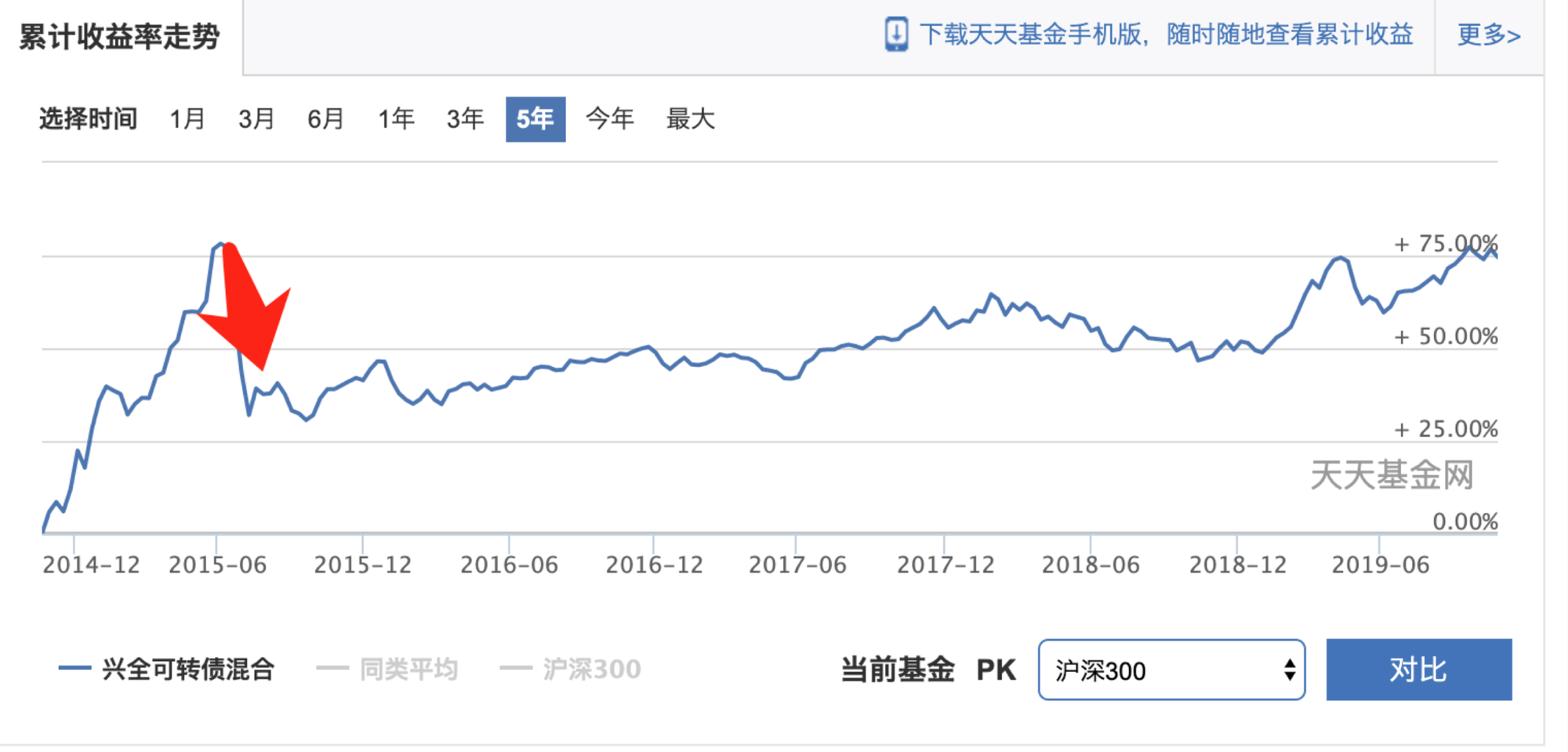Select the 5年 time range
Screen dimensions: 1568x752
point(535,119)
